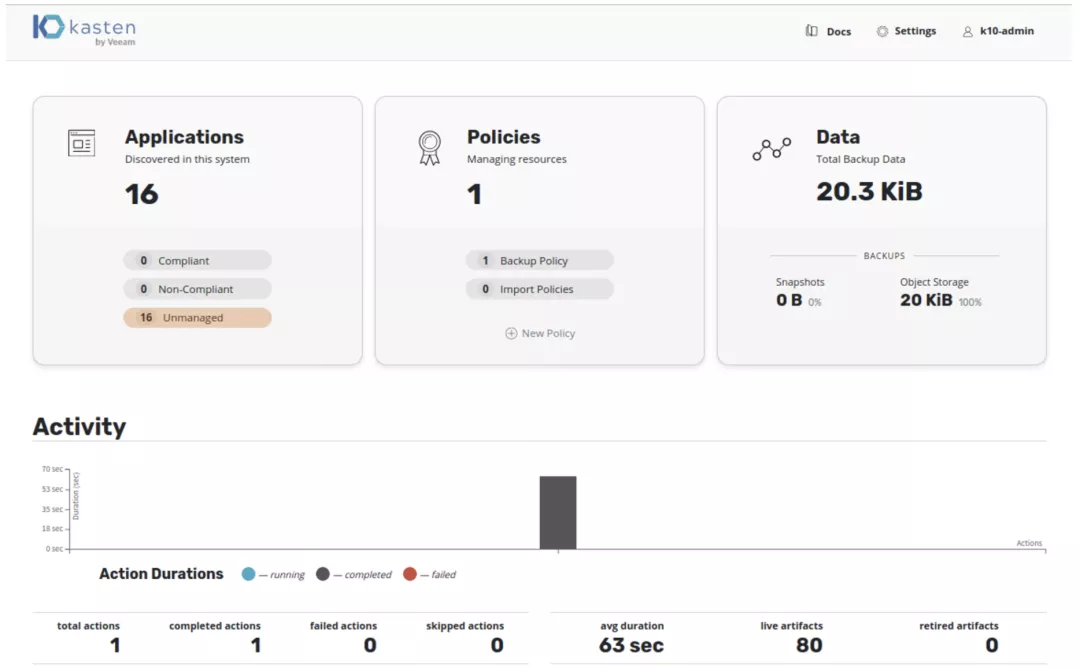Screen dimensions: 1080x668
Task: Select the completed action bar in chart
Action: coord(558,512)
